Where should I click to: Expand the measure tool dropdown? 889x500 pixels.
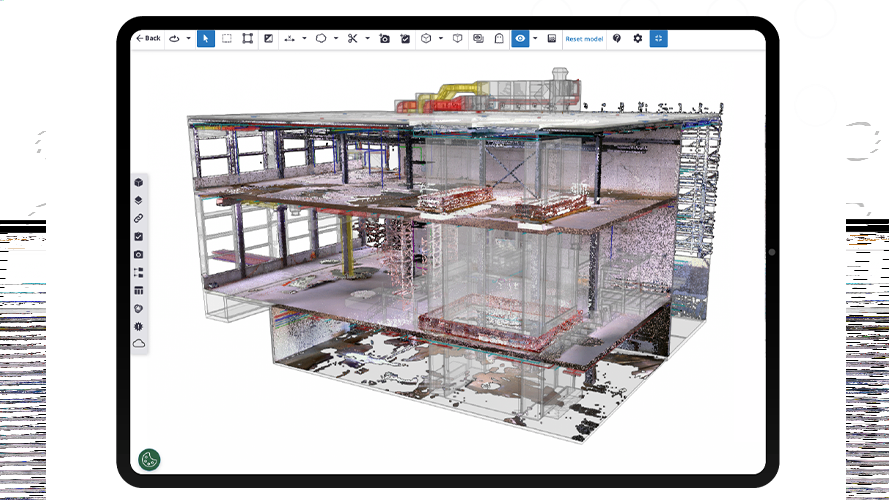(304, 39)
